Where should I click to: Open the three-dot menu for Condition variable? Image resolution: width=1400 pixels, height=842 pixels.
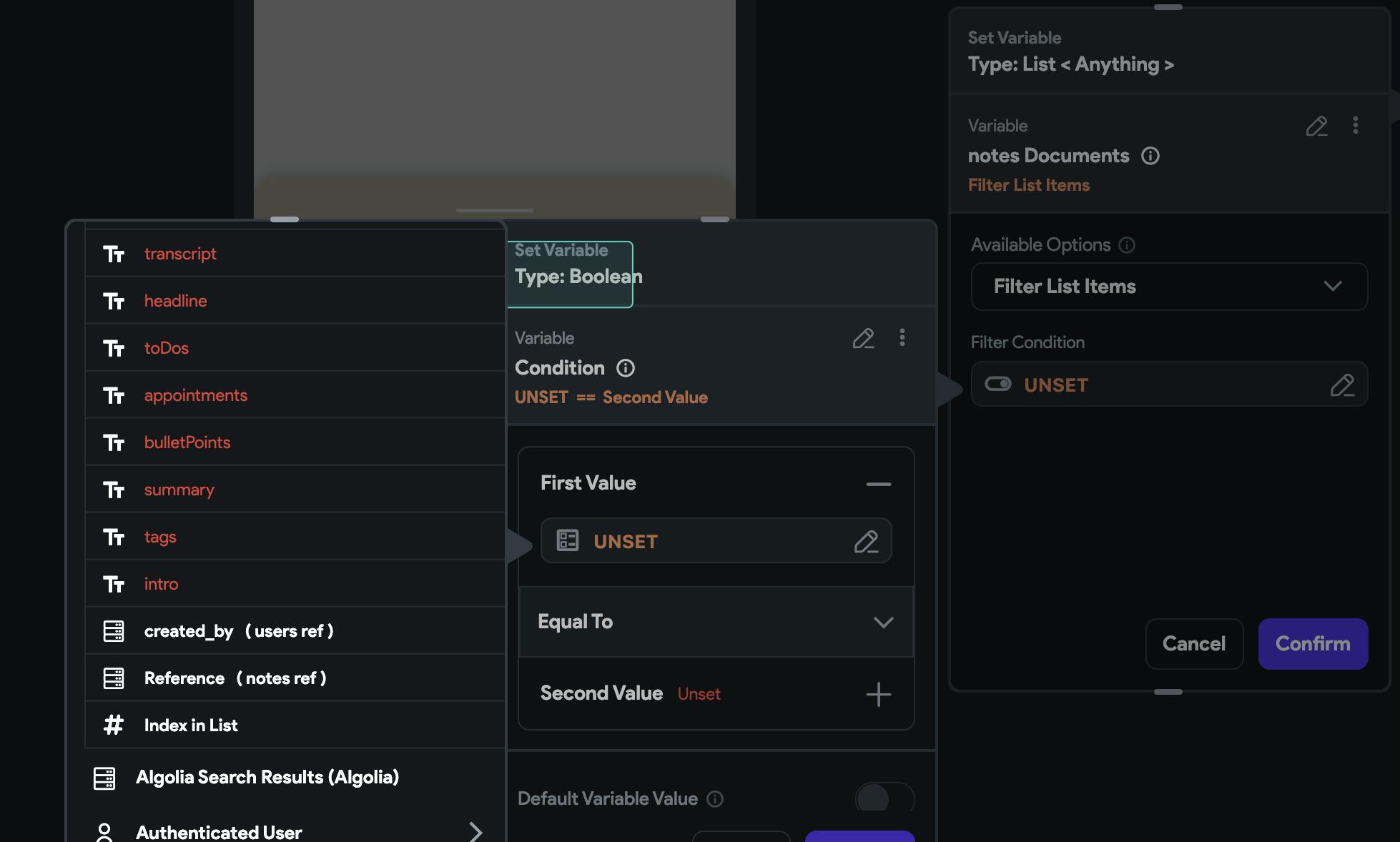point(902,337)
